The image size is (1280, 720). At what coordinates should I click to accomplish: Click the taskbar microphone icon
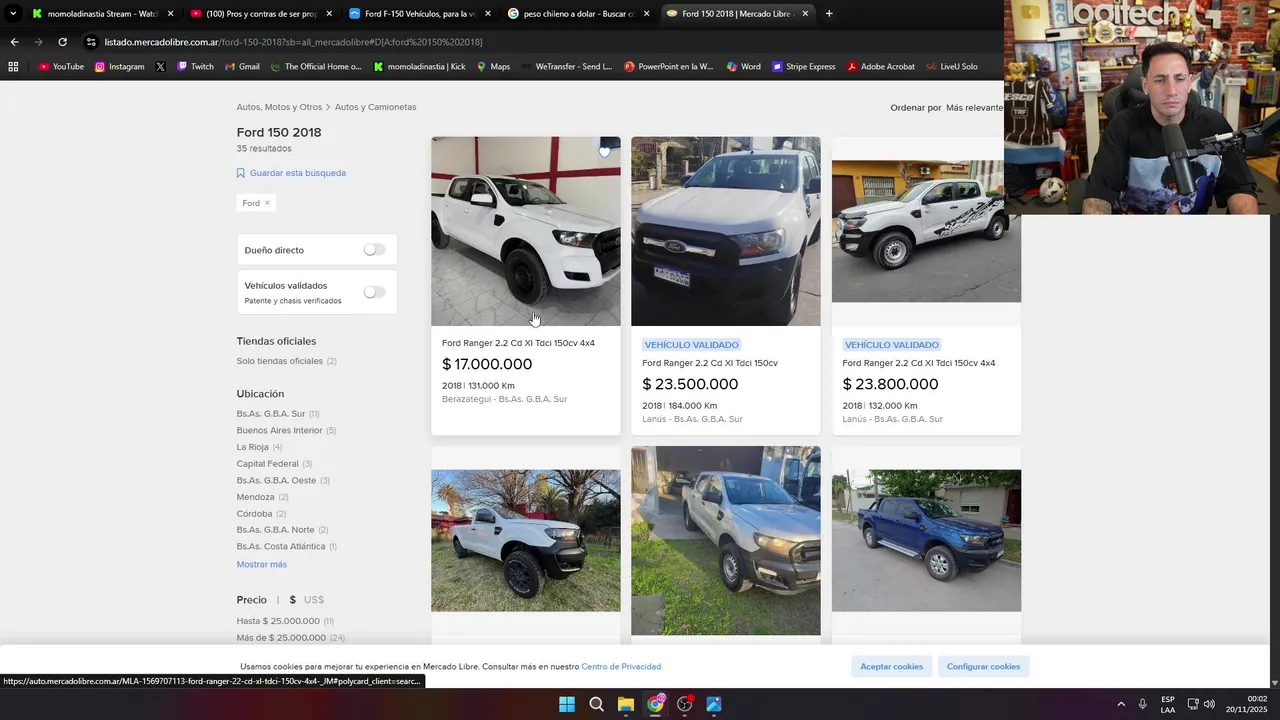point(1142,704)
